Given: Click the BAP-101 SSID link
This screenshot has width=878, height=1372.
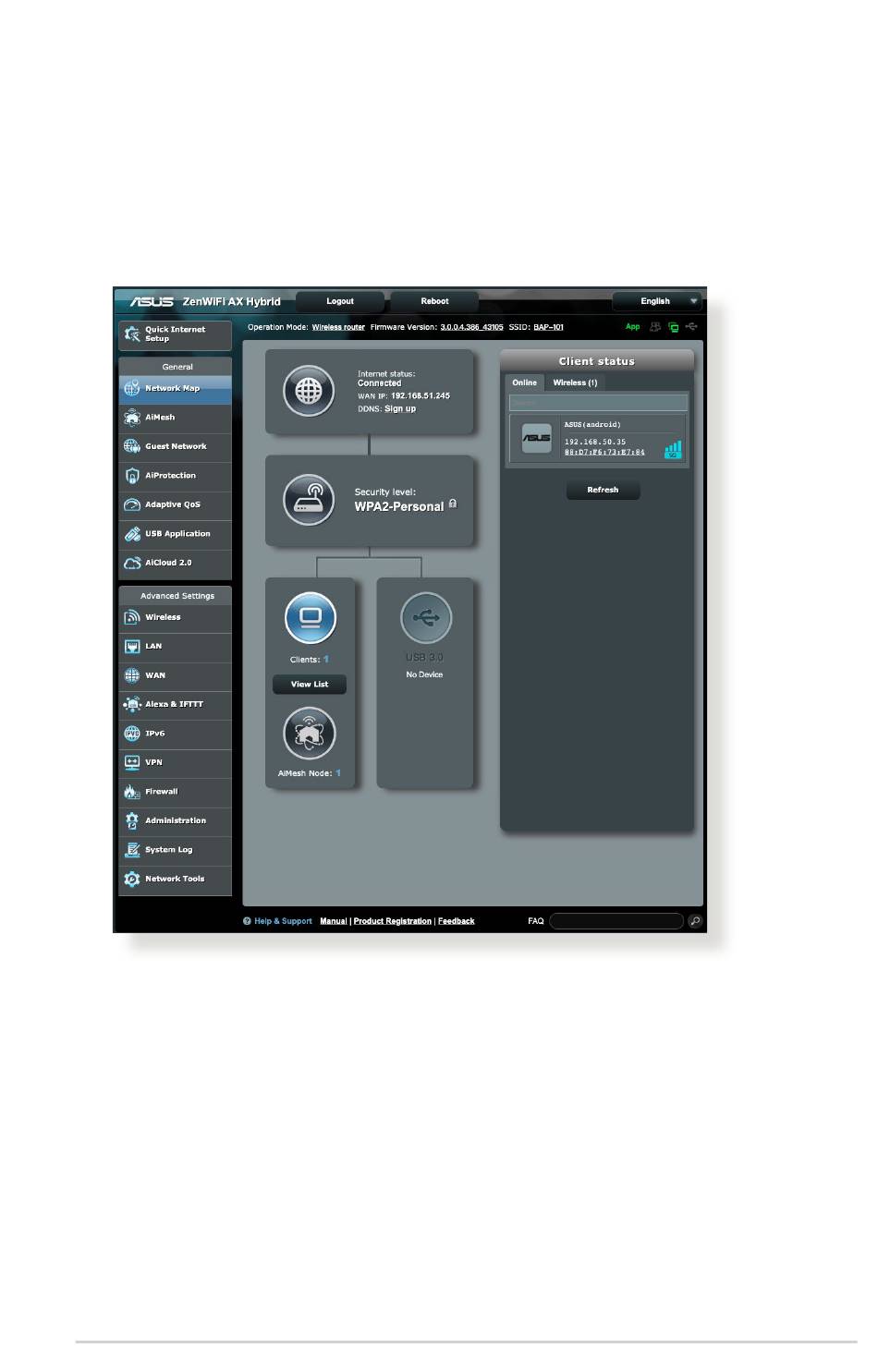Looking at the screenshot, I should click(x=548, y=328).
